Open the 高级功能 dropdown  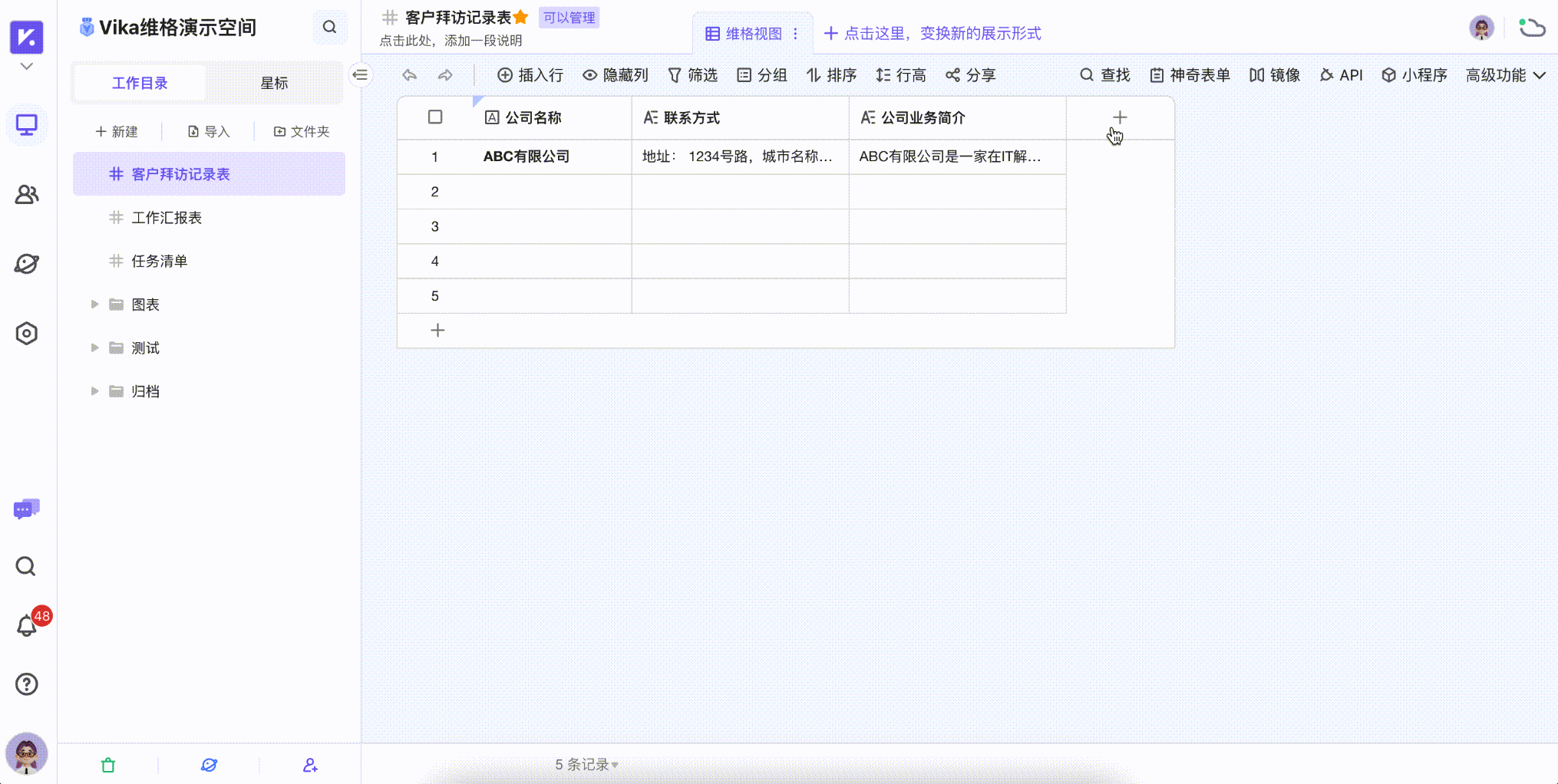coord(1504,75)
